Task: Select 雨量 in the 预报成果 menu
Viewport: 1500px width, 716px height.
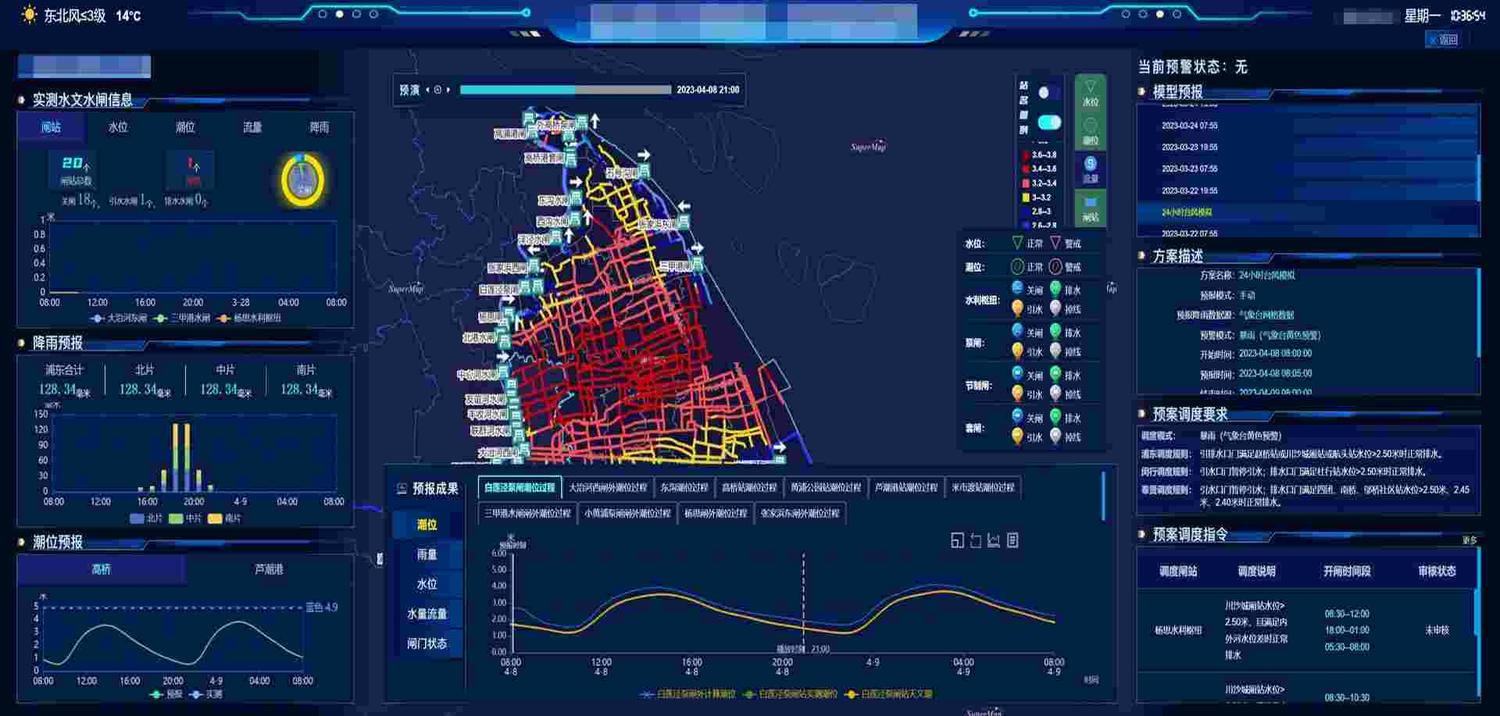Action: point(426,554)
